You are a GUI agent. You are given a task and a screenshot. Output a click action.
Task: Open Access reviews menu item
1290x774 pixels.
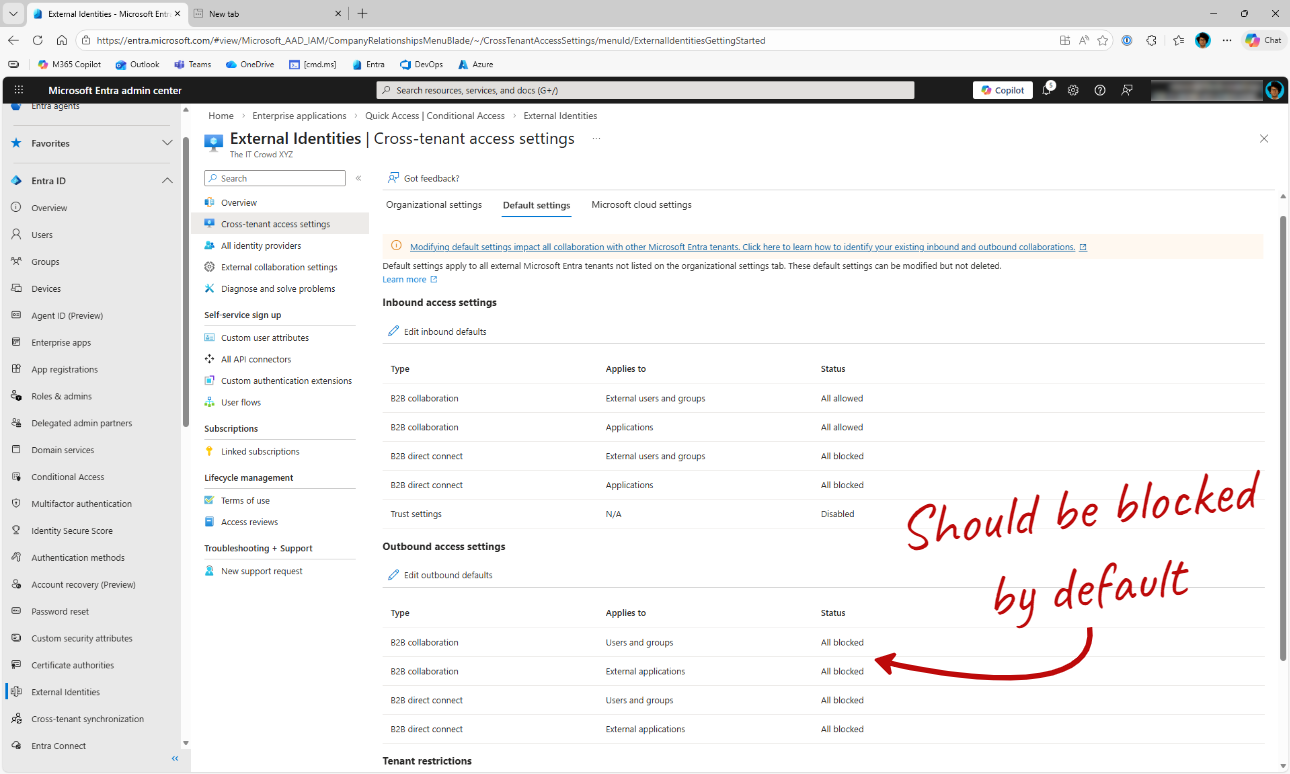coord(249,522)
